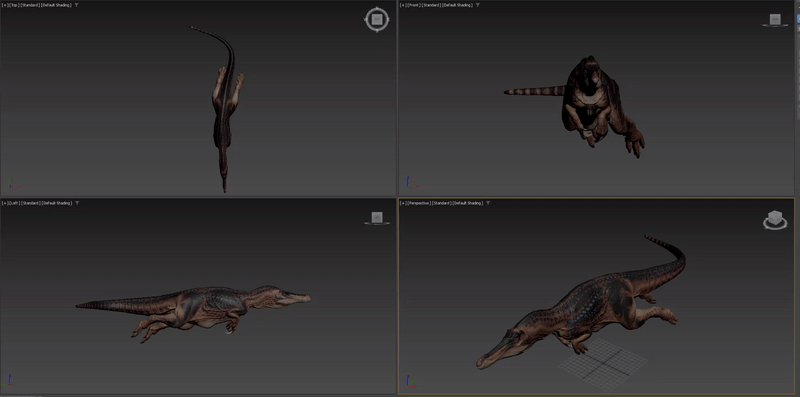
Task: Open the [Front] point-of-view menu
Action: click(414, 5)
